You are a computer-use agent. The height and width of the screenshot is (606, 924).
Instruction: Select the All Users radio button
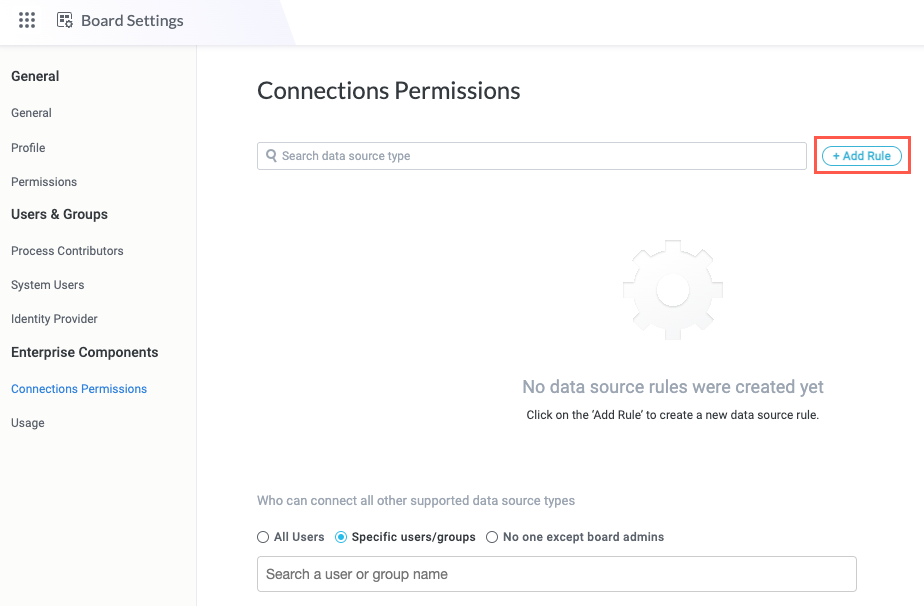[262, 537]
